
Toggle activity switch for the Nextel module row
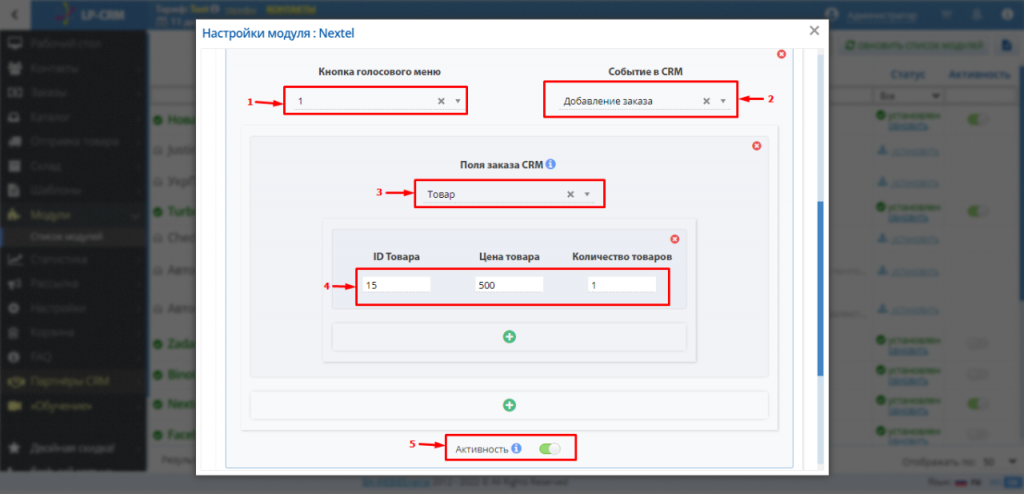tap(977, 405)
